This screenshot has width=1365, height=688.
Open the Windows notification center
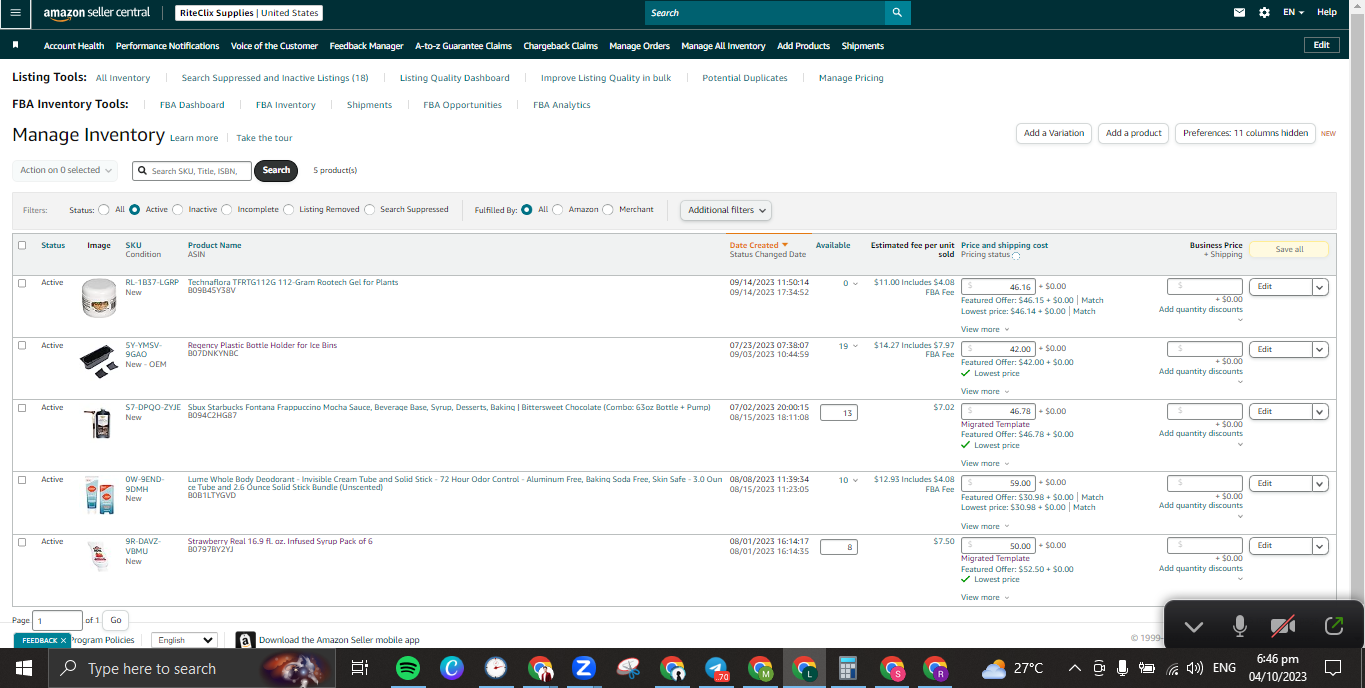[x=1333, y=668]
